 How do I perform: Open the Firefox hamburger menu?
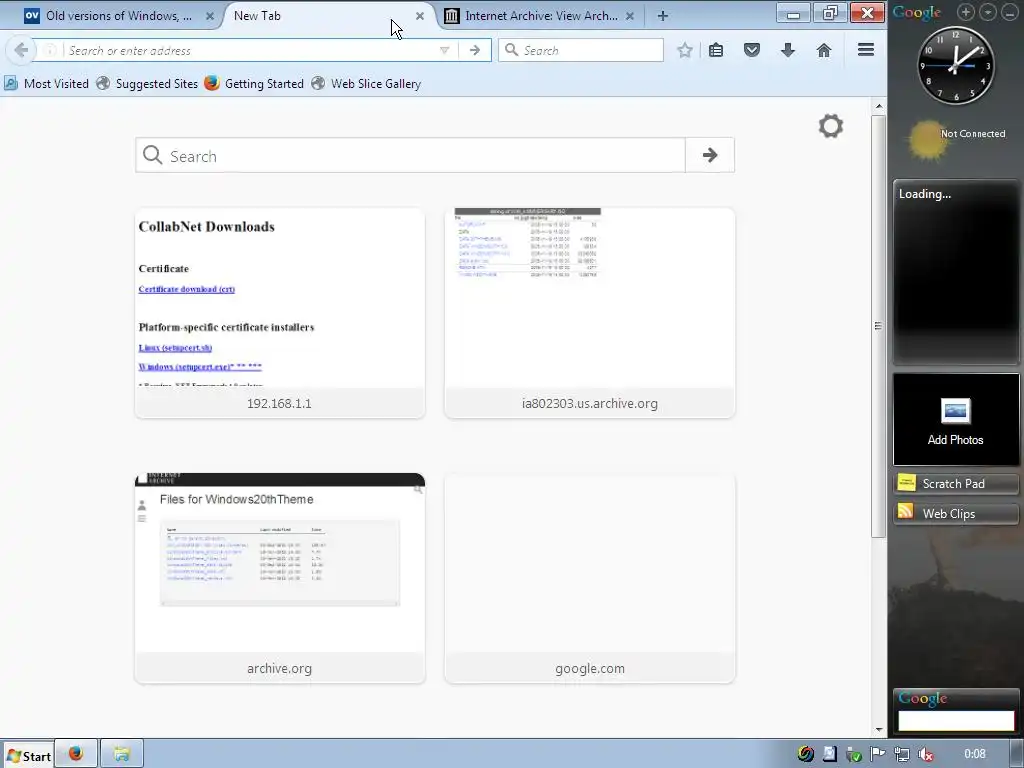[x=865, y=50]
